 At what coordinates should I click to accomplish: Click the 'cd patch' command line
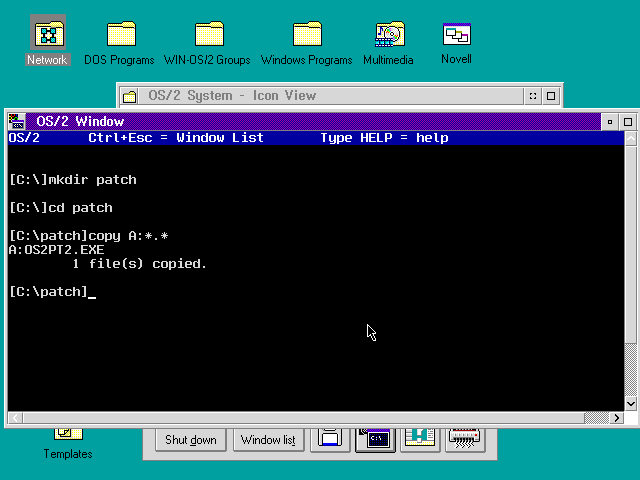click(x=61, y=208)
